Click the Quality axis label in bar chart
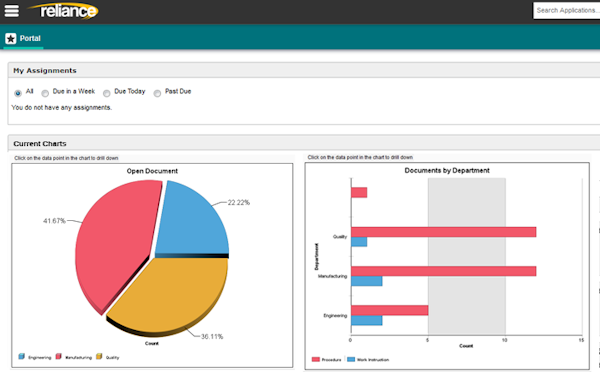This screenshot has width=600, height=372. [x=340, y=237]
